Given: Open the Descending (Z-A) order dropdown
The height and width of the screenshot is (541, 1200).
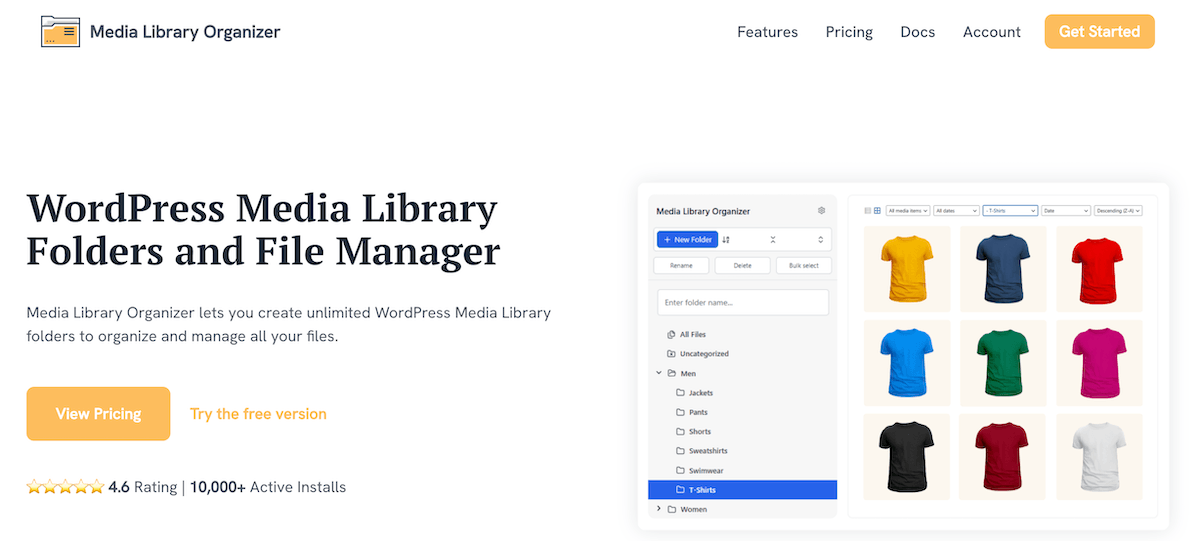Looking at the screenshot, I should tap(1118, 211).
